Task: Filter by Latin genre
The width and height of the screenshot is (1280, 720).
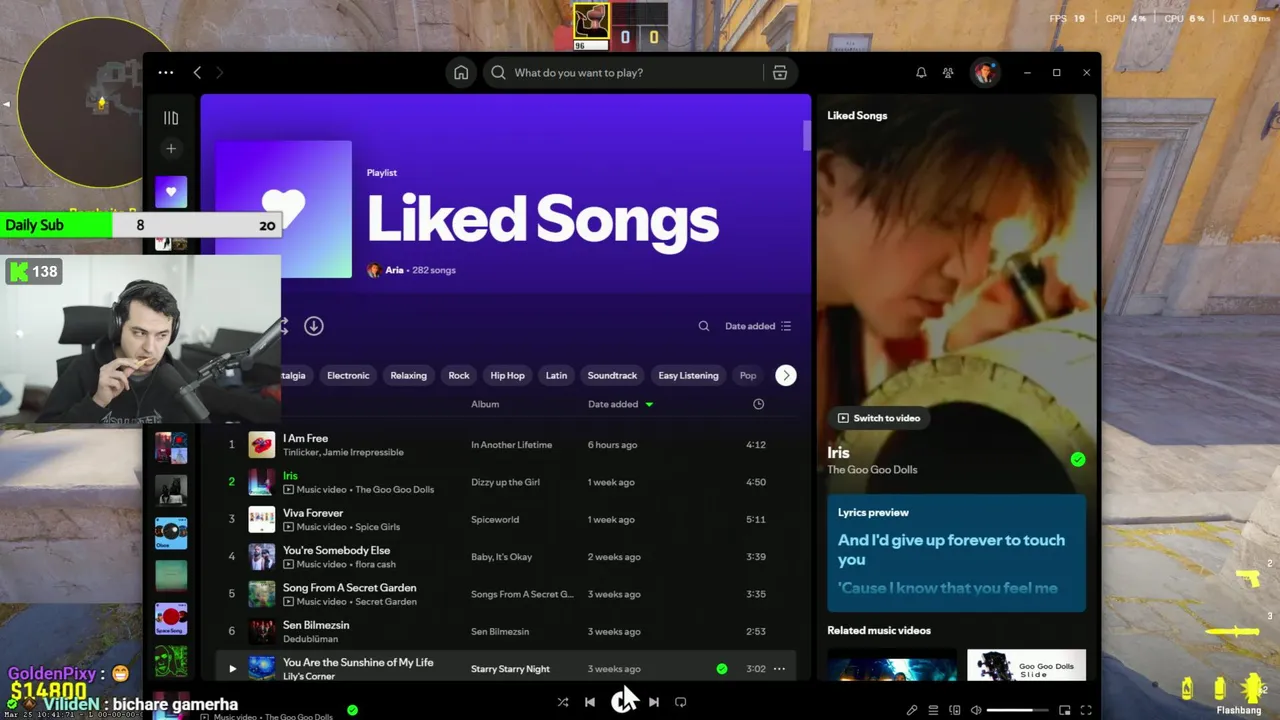Action: tap(556, 376)
